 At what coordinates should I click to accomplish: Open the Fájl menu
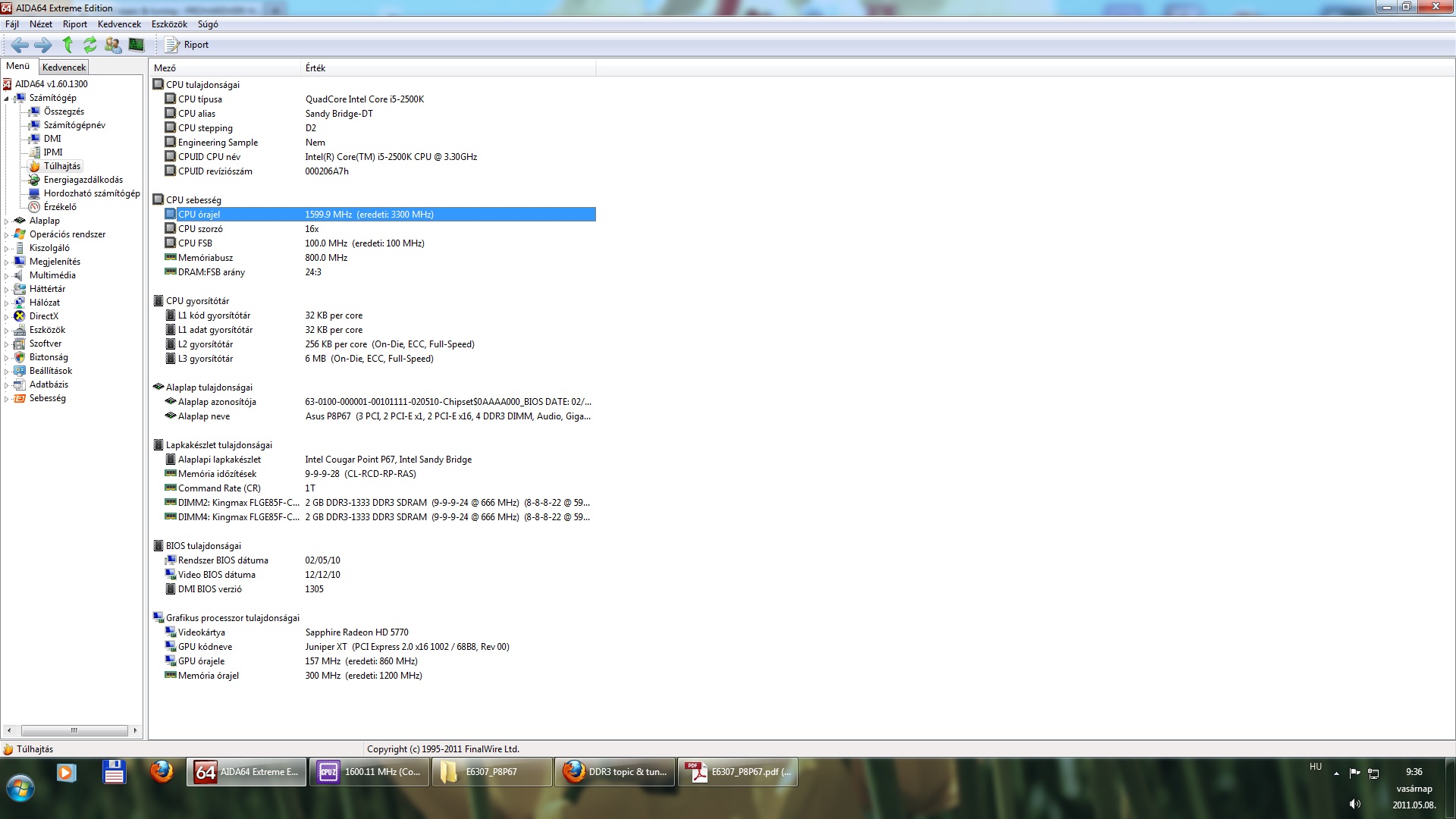click(12, 24)
